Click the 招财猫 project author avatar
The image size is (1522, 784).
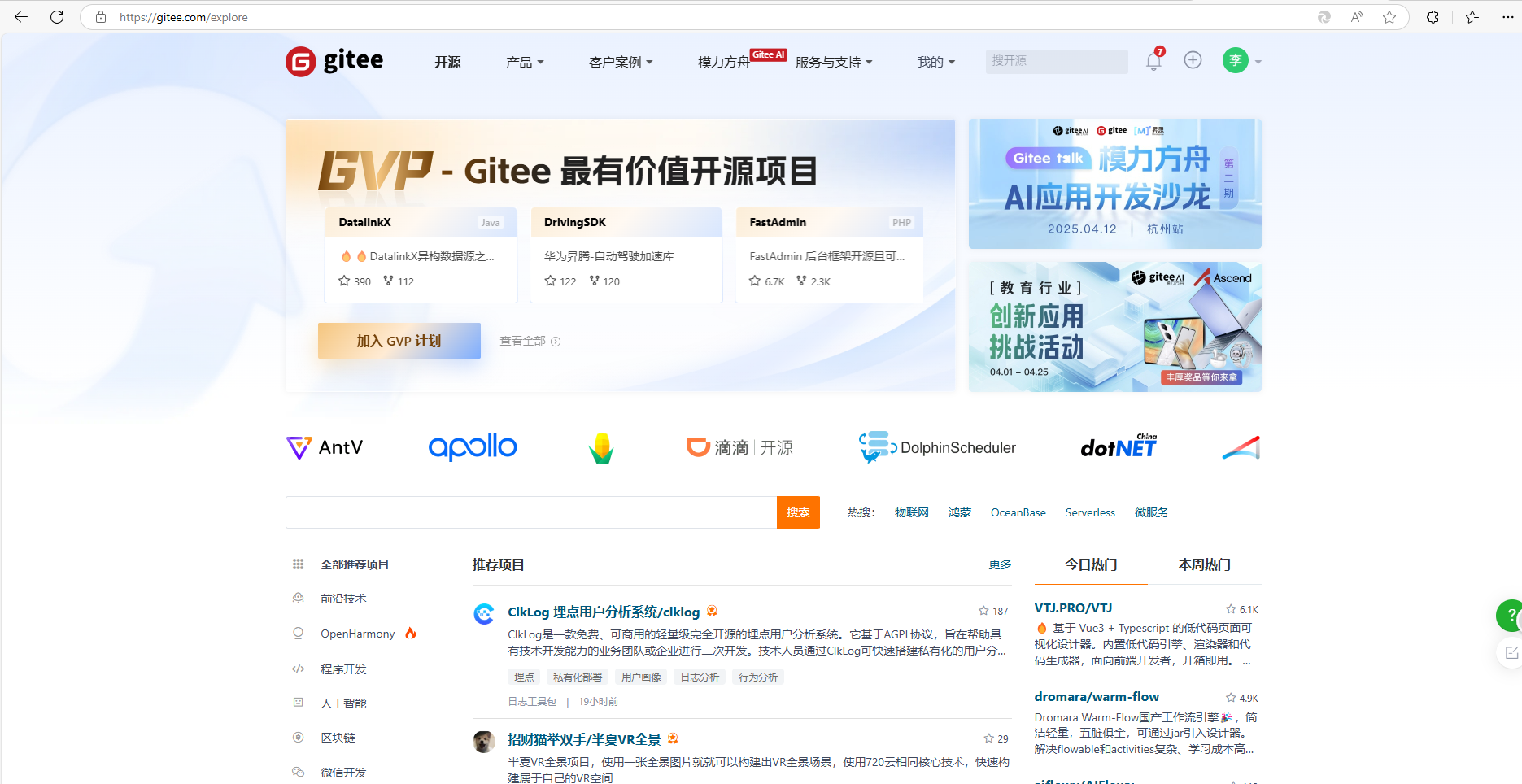[484, 742]
